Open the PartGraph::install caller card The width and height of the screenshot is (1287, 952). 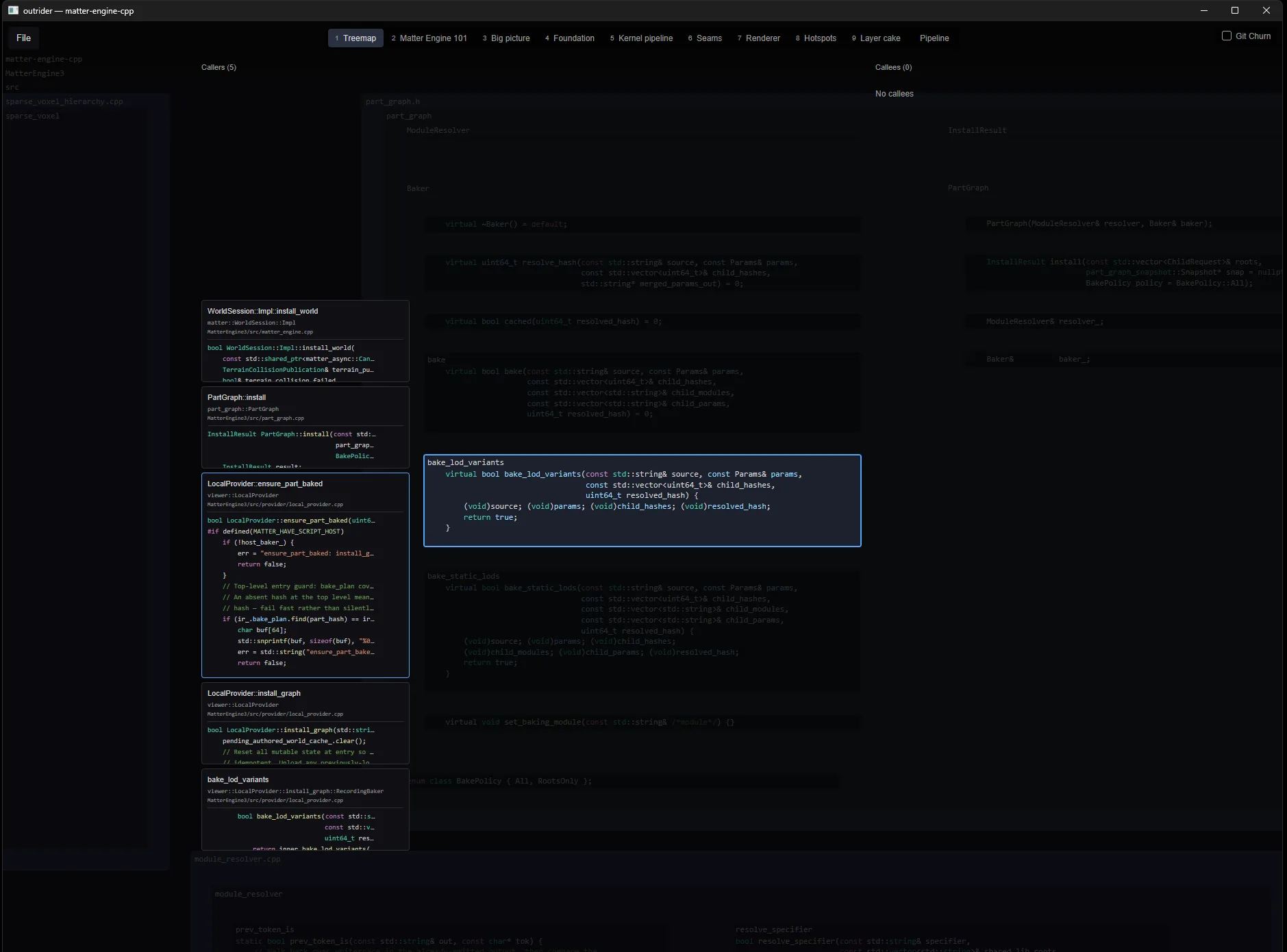tap(305, 427)
